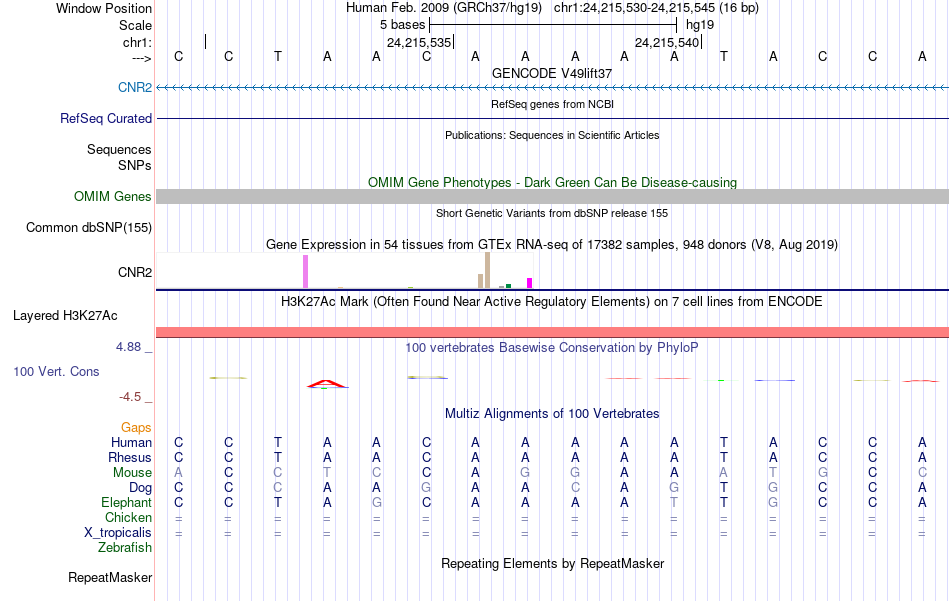Click the red H3K27Ac signal bar

[x=553, y=332]
